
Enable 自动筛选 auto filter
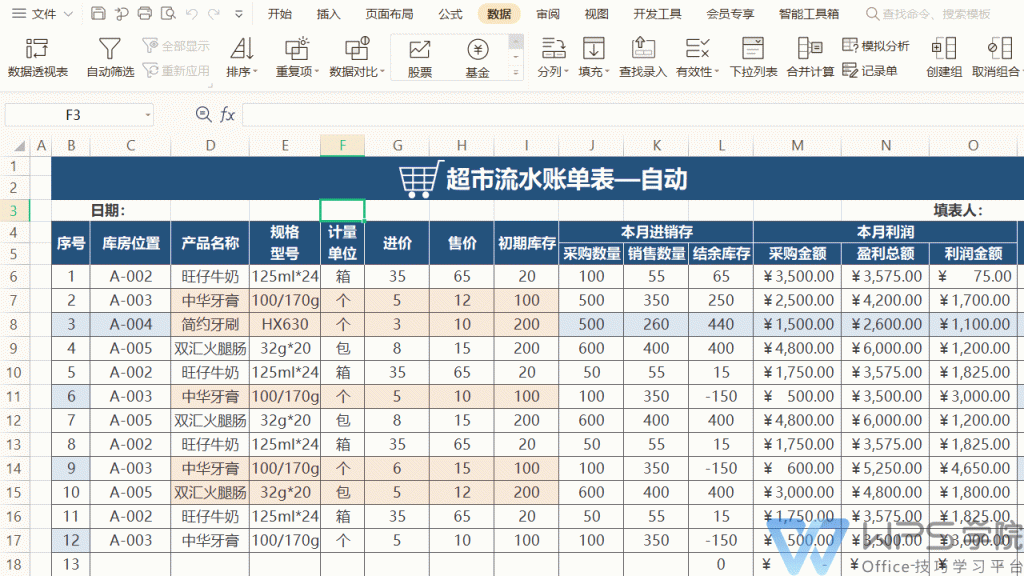[110, 57]
